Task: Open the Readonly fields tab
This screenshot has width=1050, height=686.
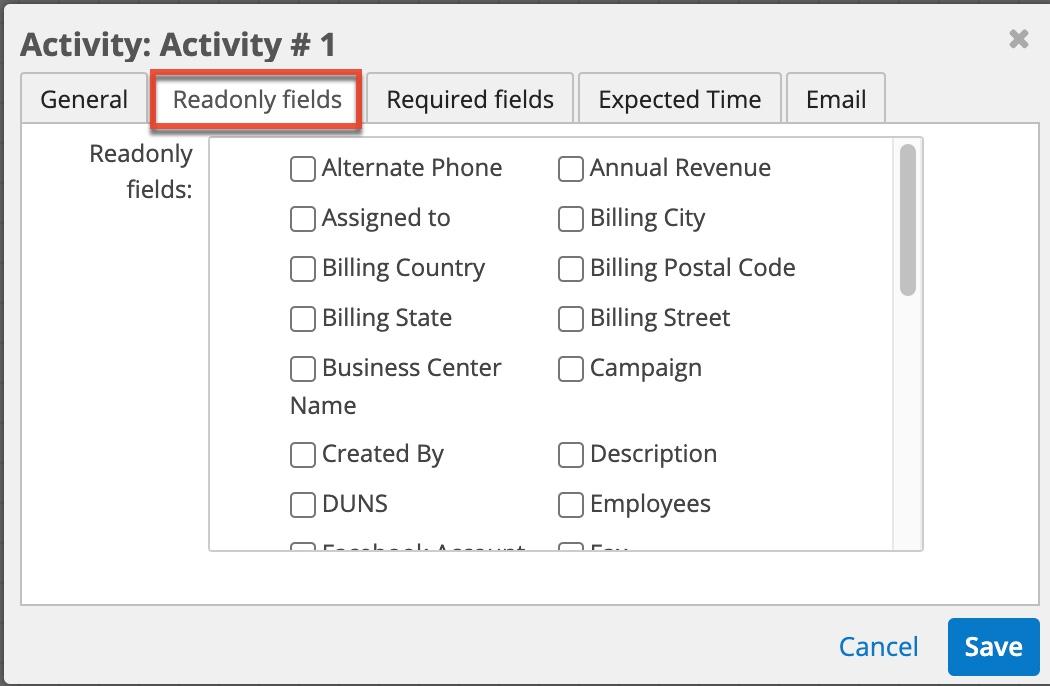Action: (x=257, y=100)
